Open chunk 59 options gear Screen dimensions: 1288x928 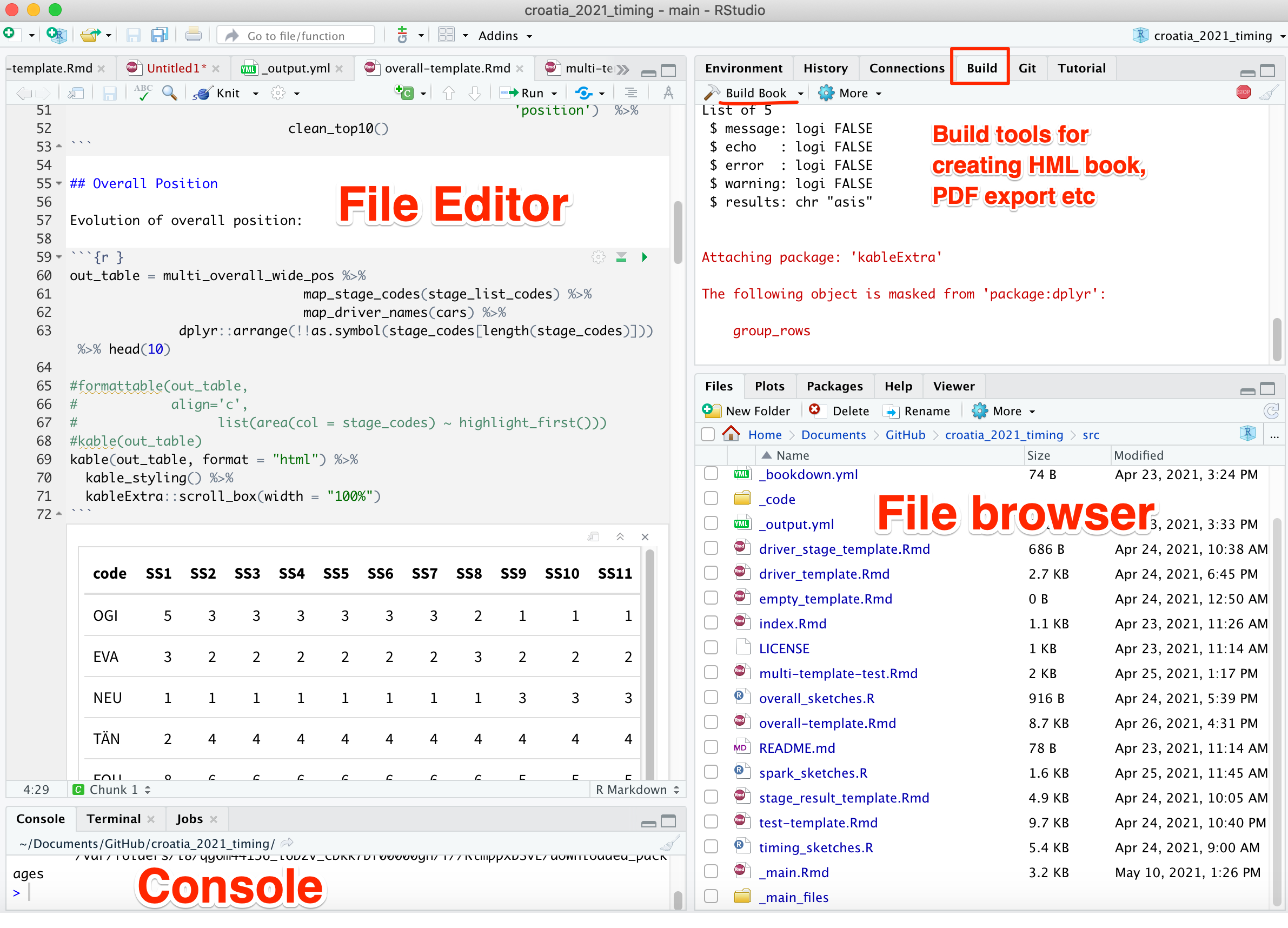(x=598, y=257)
